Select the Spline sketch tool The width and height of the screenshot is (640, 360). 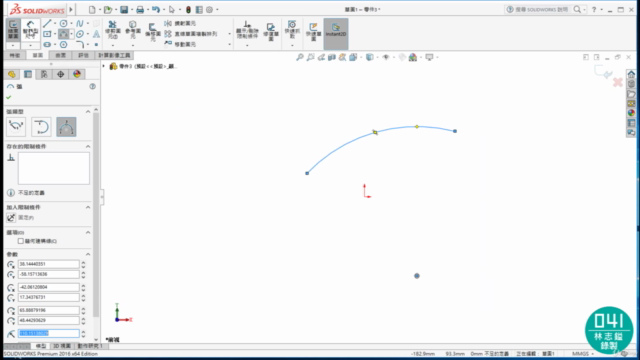(x=80, y=23)
